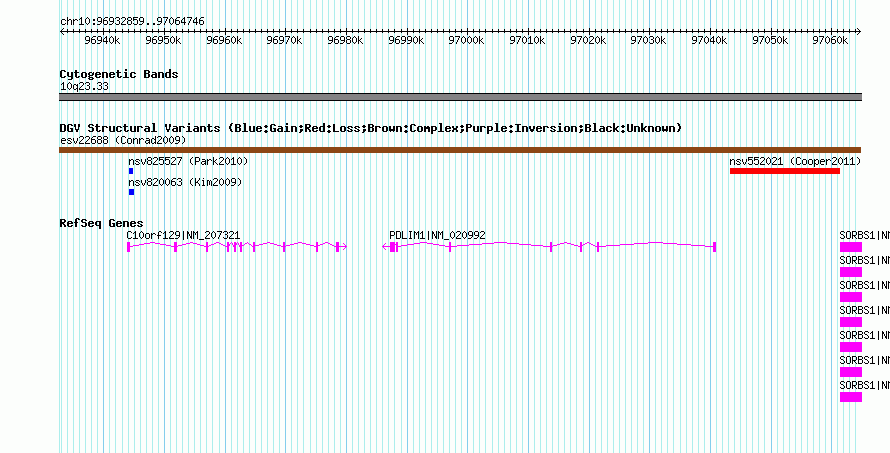Click the 97010k ruler tick label
Screen dimensions: 890x453
(527, 41)
